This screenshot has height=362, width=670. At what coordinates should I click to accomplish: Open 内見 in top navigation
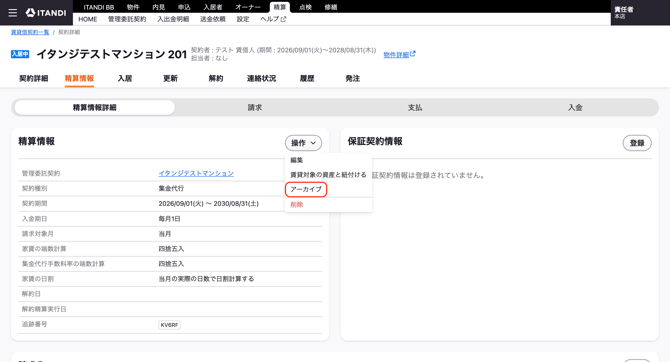pos(159,7)
